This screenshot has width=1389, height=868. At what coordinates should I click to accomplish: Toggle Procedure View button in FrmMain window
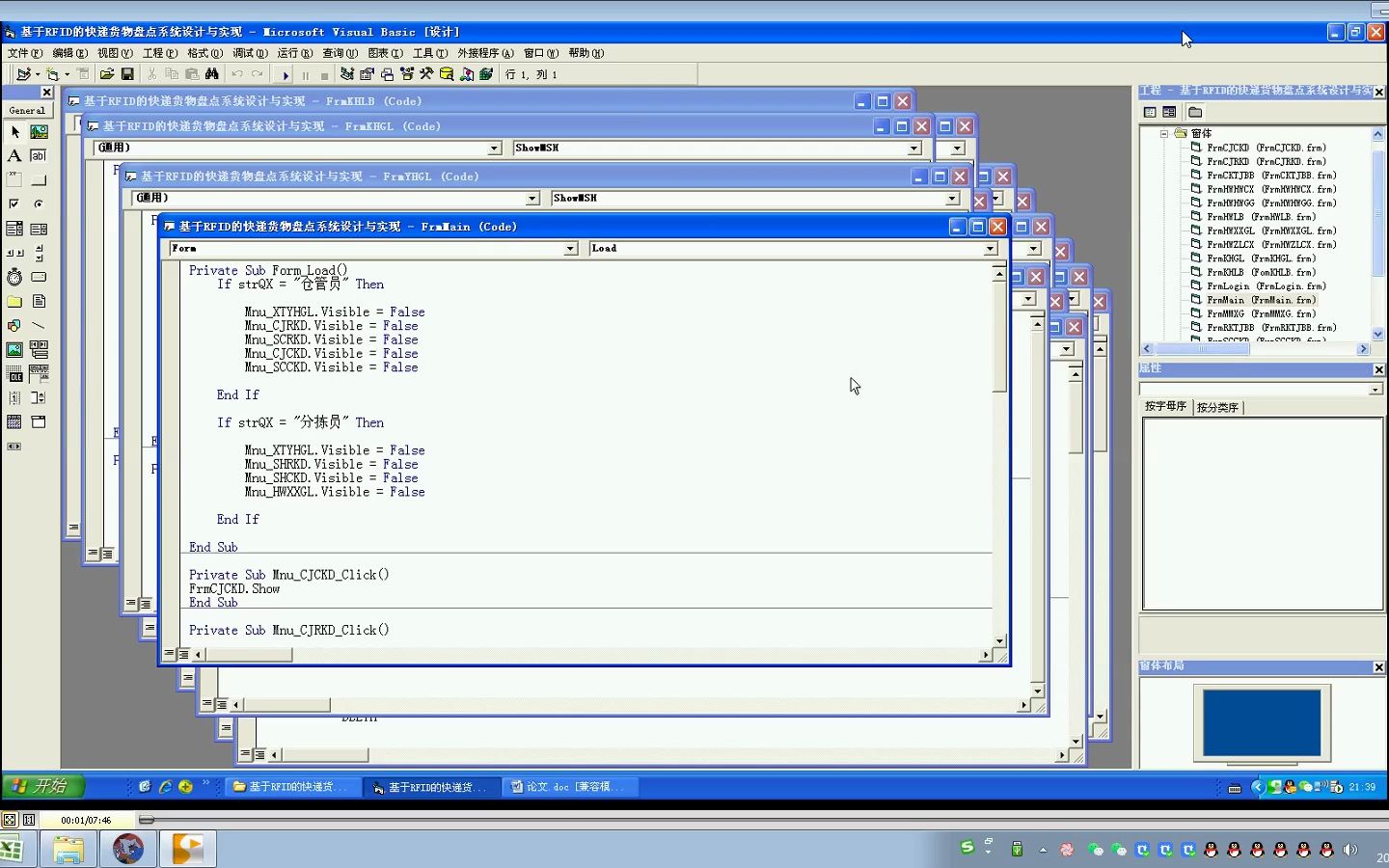click(x=169, y=654)
